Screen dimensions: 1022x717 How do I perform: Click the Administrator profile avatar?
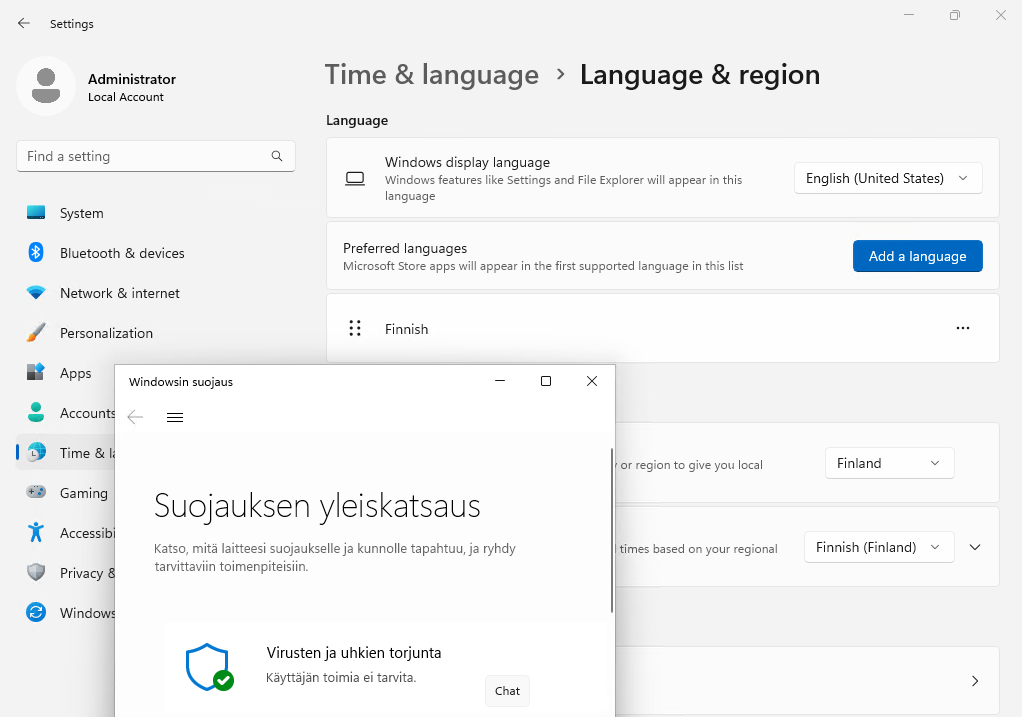pos(46,86)
